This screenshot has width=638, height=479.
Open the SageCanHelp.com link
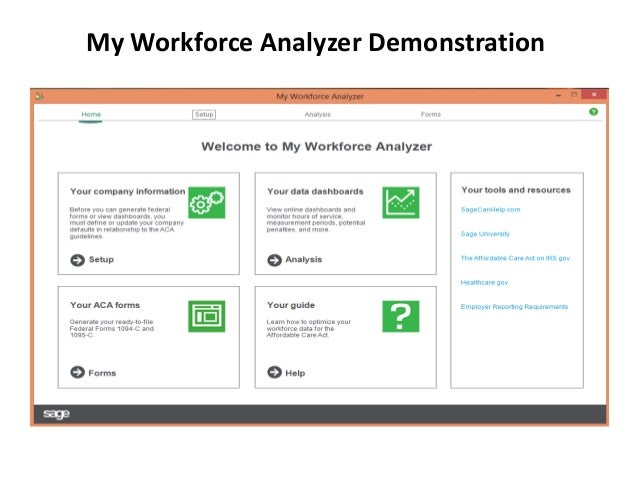(x=490, y=210)
